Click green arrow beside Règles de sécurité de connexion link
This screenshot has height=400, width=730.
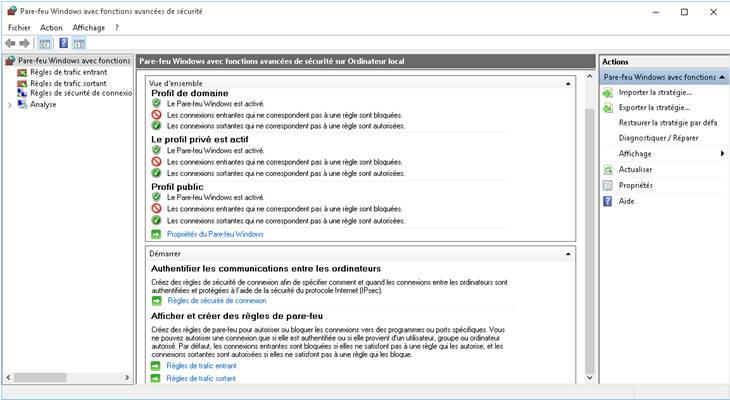pos(156,301)
